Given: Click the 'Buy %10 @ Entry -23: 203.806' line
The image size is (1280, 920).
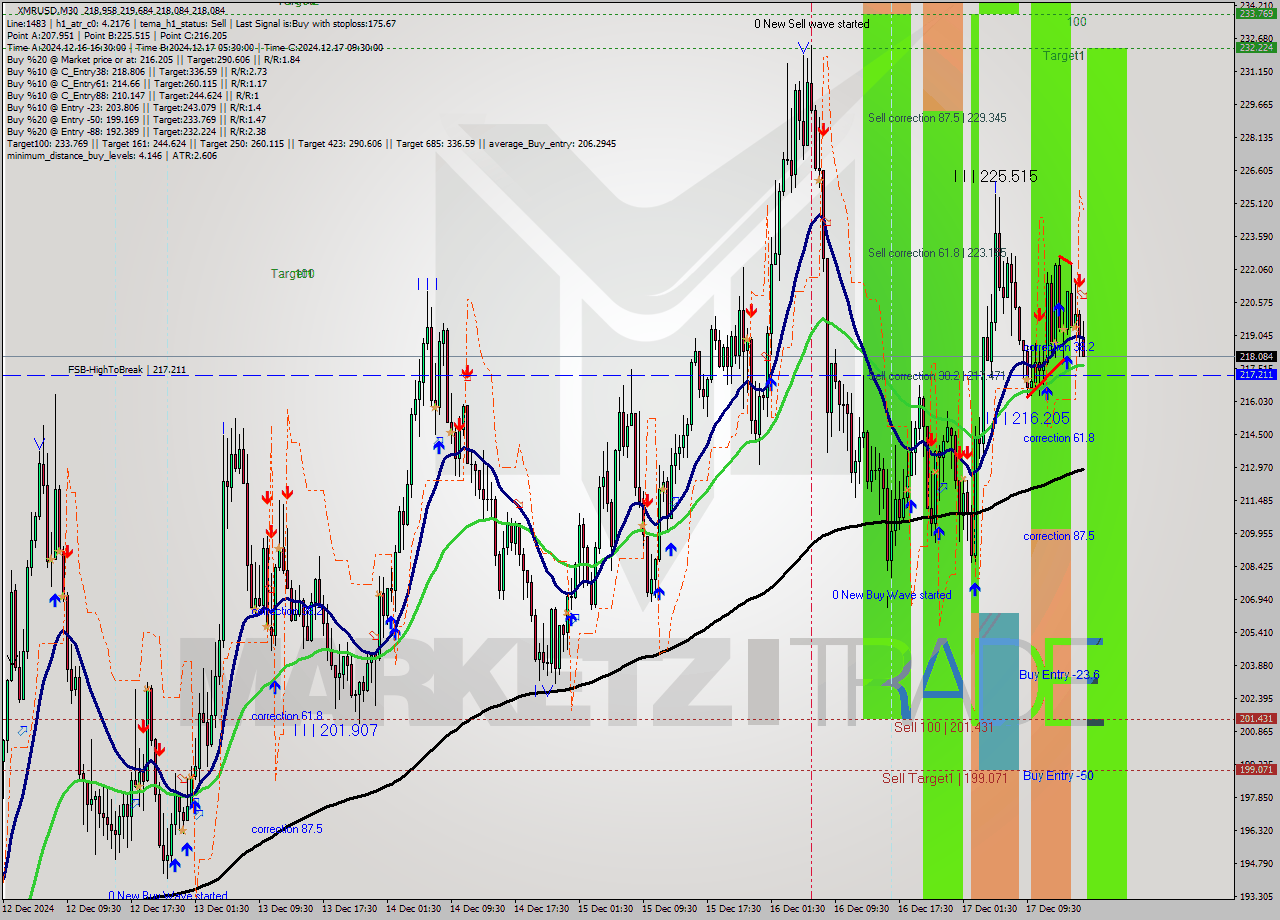Looking at the screenshot, I should coord(134,107).
